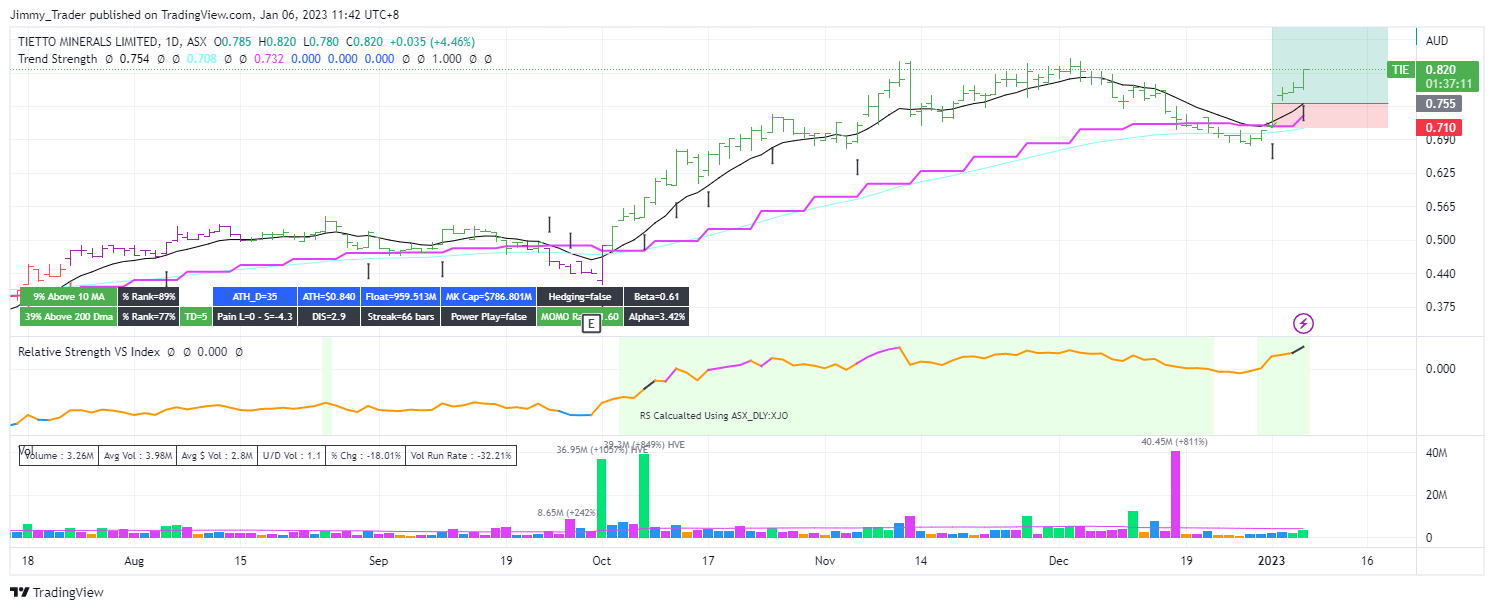Click the 'DIS=2.9' stat box
Viewport: 1494px width, 610px height.
coord(327,316)
